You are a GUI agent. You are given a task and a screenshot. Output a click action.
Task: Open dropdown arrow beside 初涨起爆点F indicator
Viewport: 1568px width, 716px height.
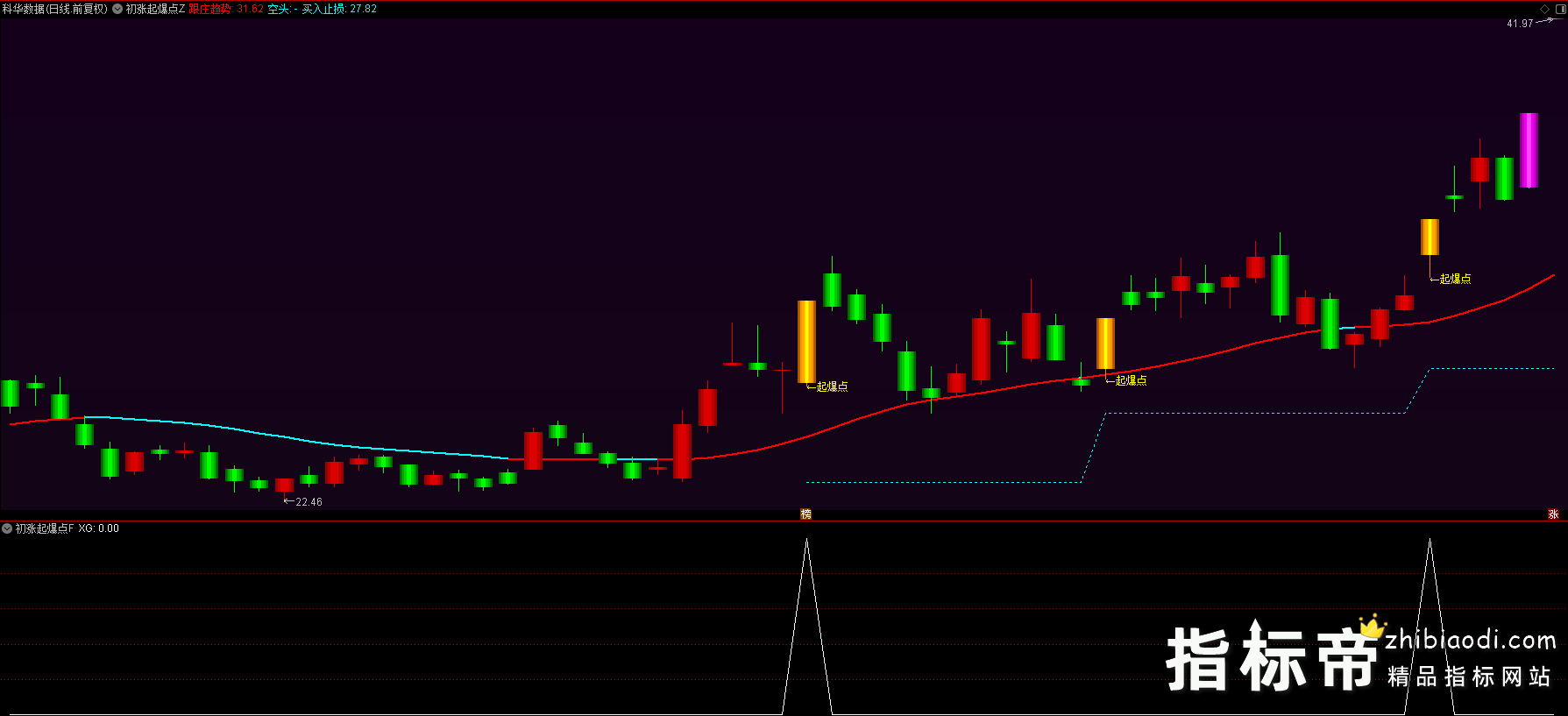[x=7, y=528]
